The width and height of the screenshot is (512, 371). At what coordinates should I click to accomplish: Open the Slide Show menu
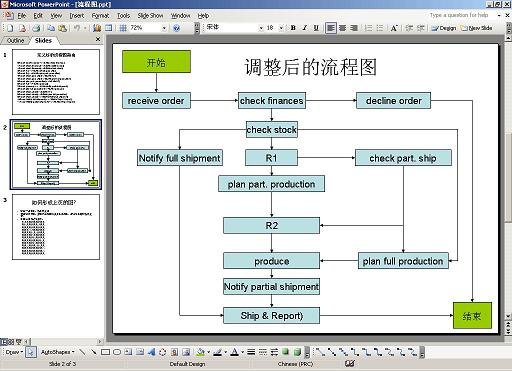point(150,16)
